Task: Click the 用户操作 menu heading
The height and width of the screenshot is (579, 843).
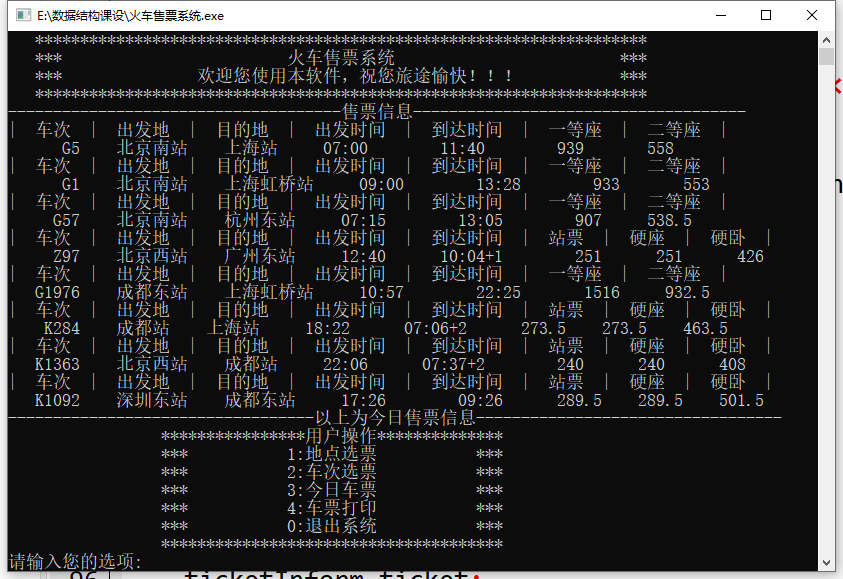Action: [x=341, y=435]
